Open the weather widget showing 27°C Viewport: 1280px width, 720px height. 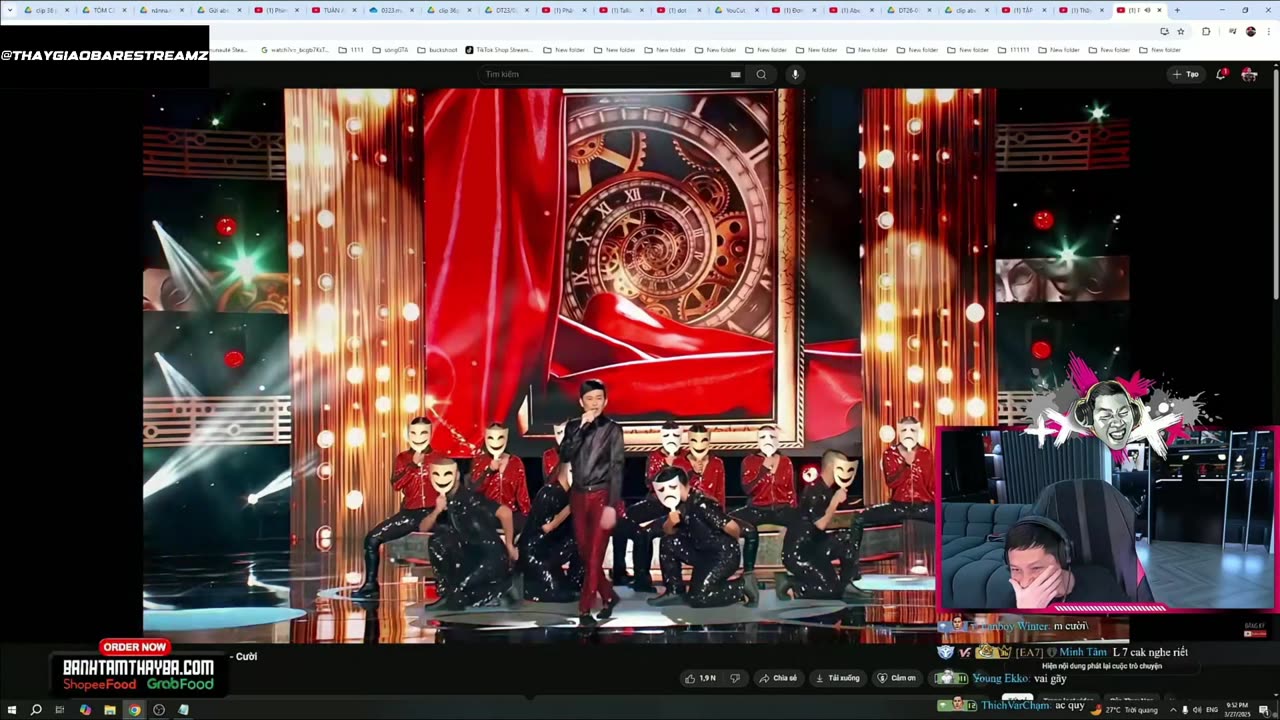(x=1125, y=710)
